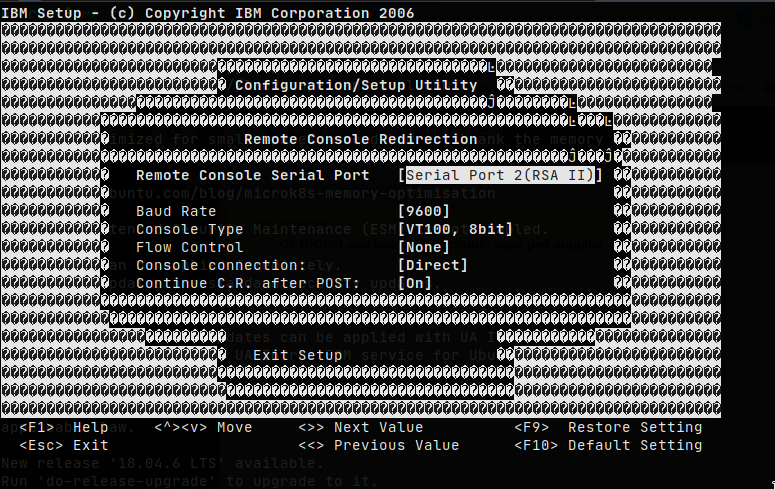Select the Serial Port 2(RSA II) value
The width and height of the screenshot is (775, 489).
500,175
